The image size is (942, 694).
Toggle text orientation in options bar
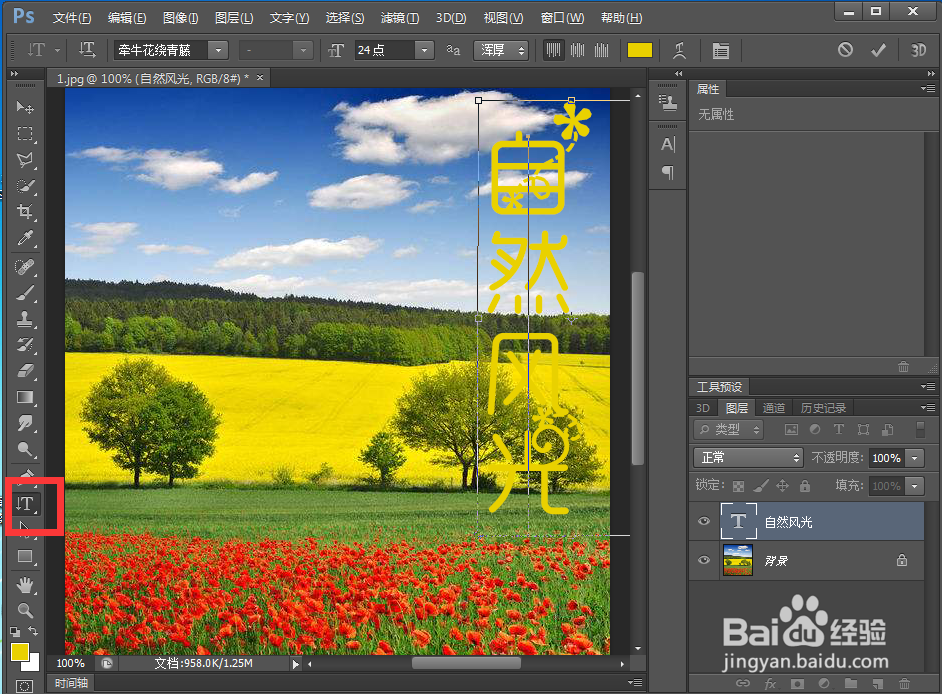[x=87, y=50]
